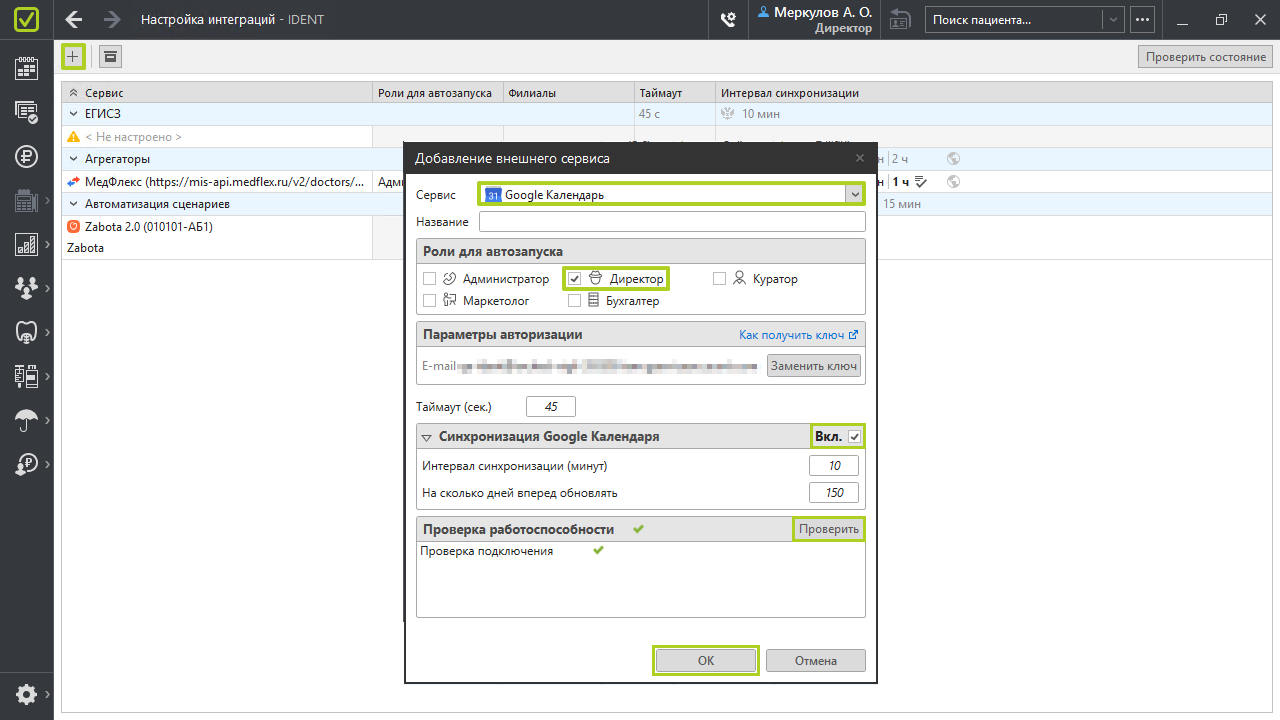This screenshot has width=1280, height=720.
Task: Collapse the ЕГИСЗ group
Action: point(74,114)
